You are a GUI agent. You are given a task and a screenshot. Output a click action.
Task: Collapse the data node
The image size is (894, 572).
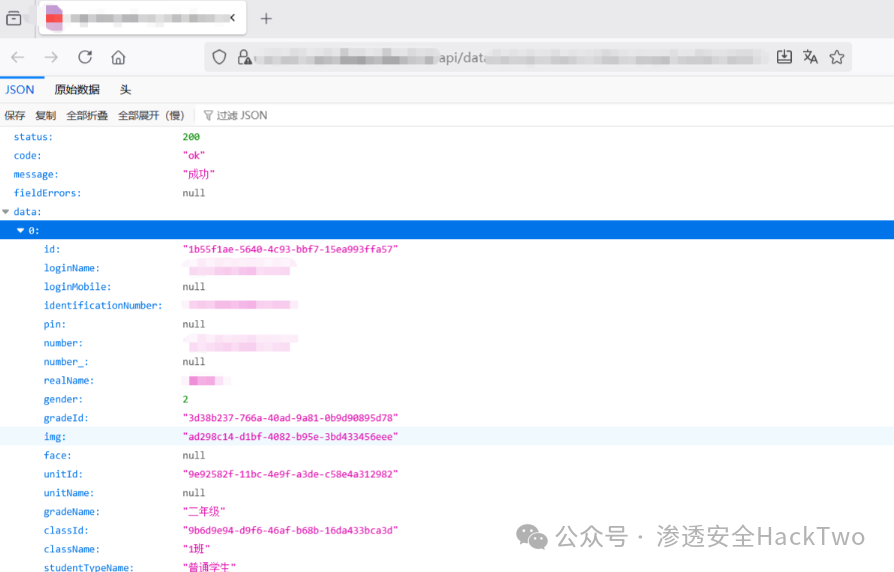click(x=6, y=212)
